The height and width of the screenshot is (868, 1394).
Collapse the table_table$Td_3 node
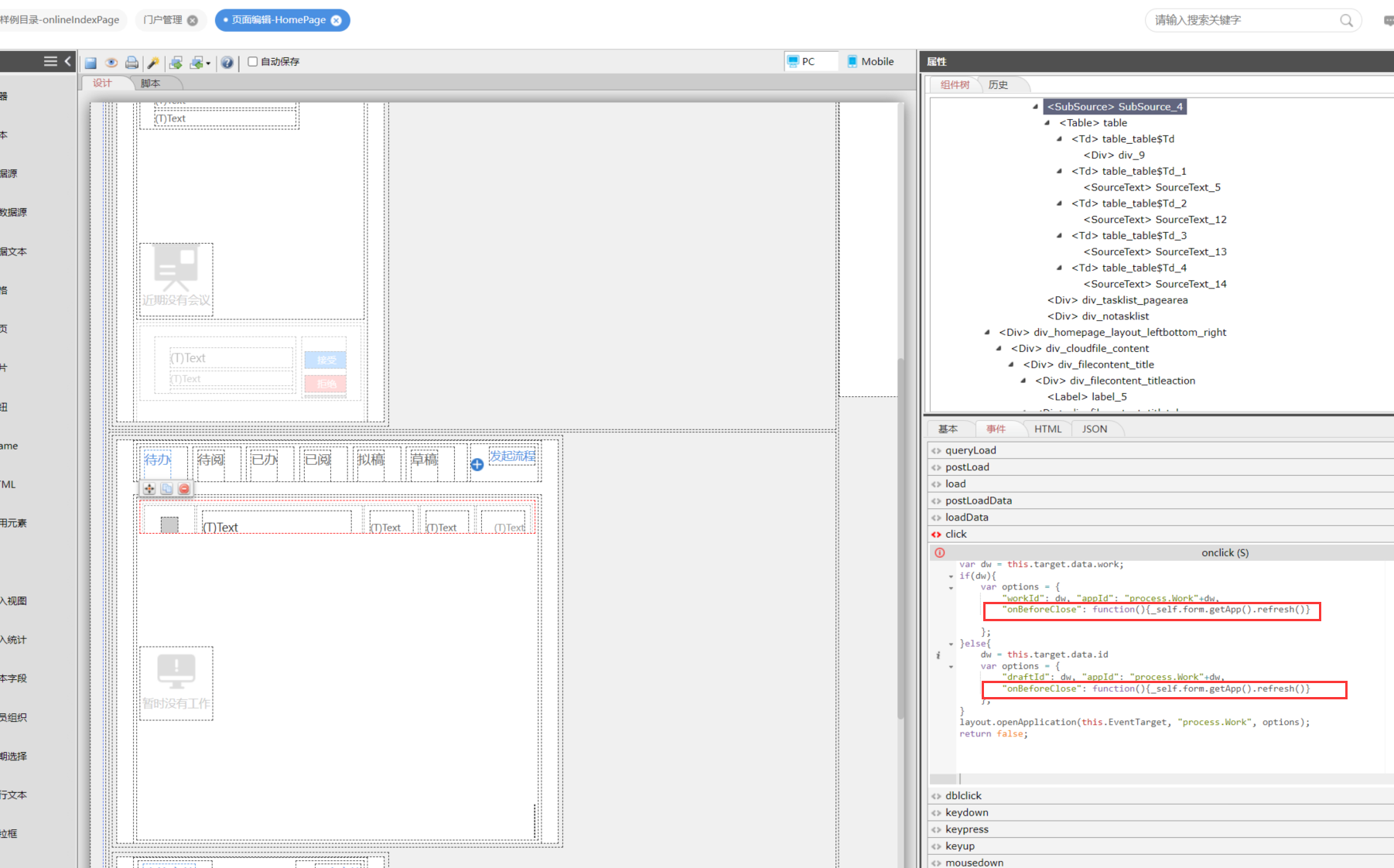1060,236
